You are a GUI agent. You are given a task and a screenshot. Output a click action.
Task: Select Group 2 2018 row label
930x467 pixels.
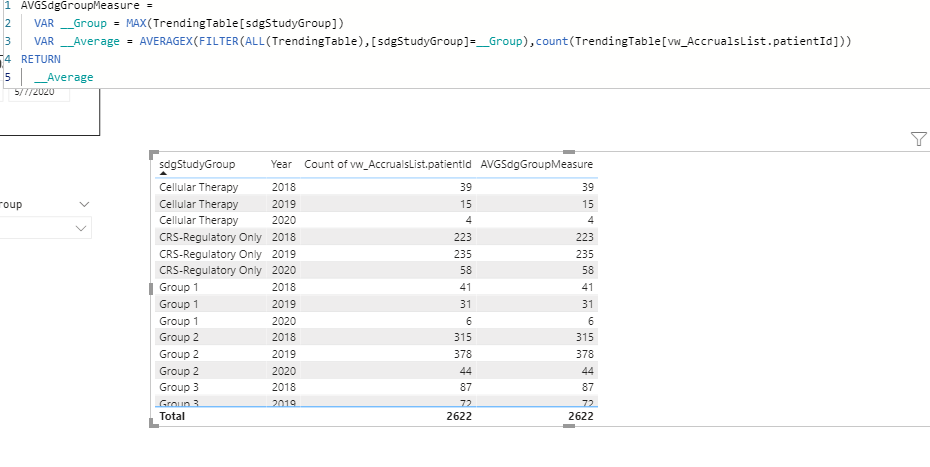tap(179, 337)
